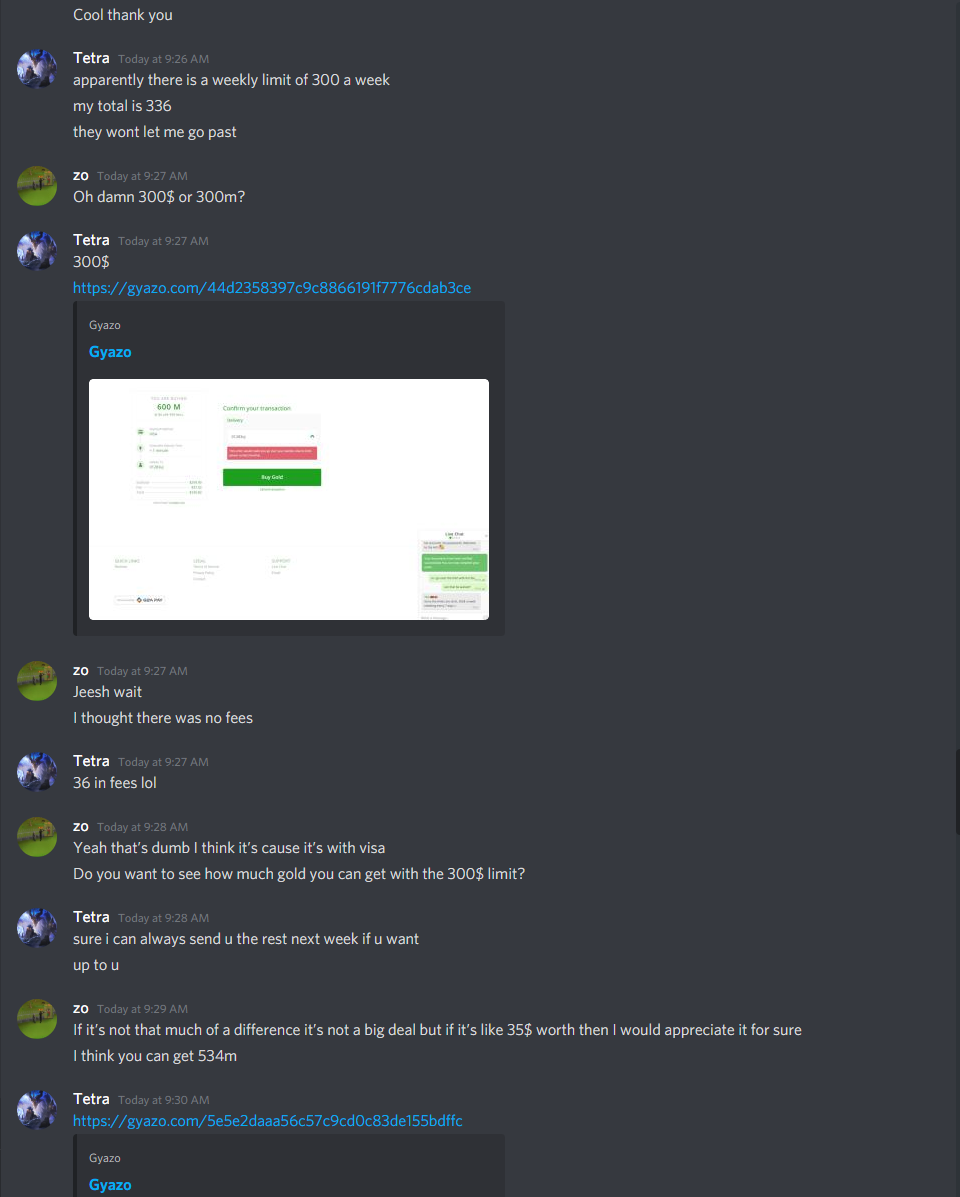This screenshot has width=960, height=1197.
Task: Open the gyazo link ending in 155bdffc
Action: pos(267,1121)
